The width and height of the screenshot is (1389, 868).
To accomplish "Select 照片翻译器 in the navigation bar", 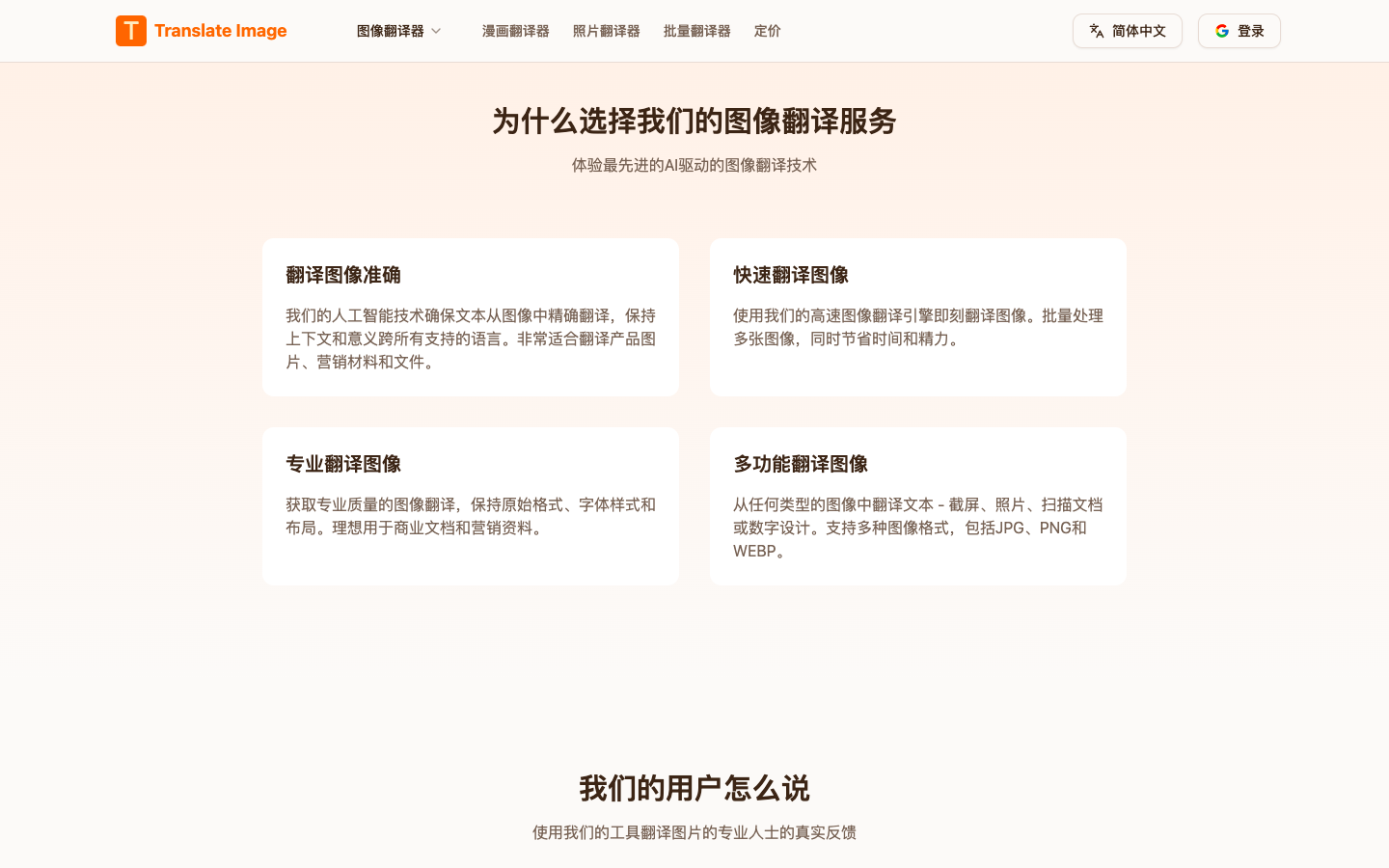I will (606, 31).
